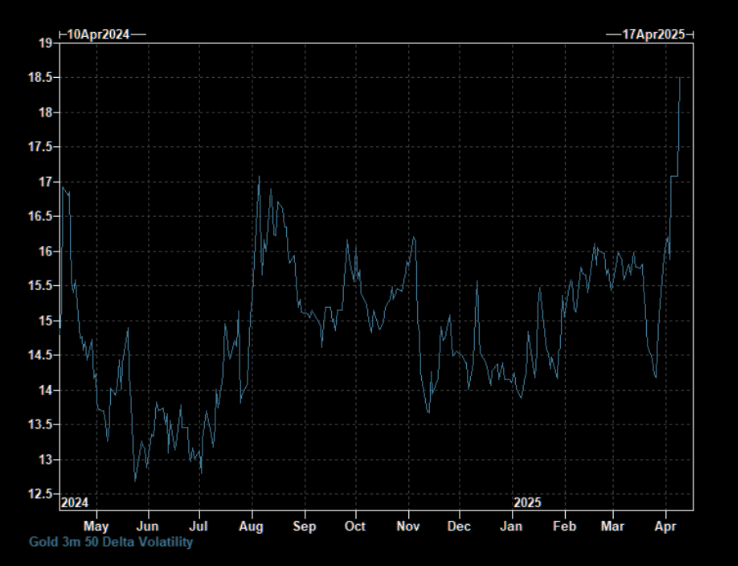The height and width of the screenshot is (566, 738).
Task: Select the Dec month label on the x-axis
Action: click(459, 525)
